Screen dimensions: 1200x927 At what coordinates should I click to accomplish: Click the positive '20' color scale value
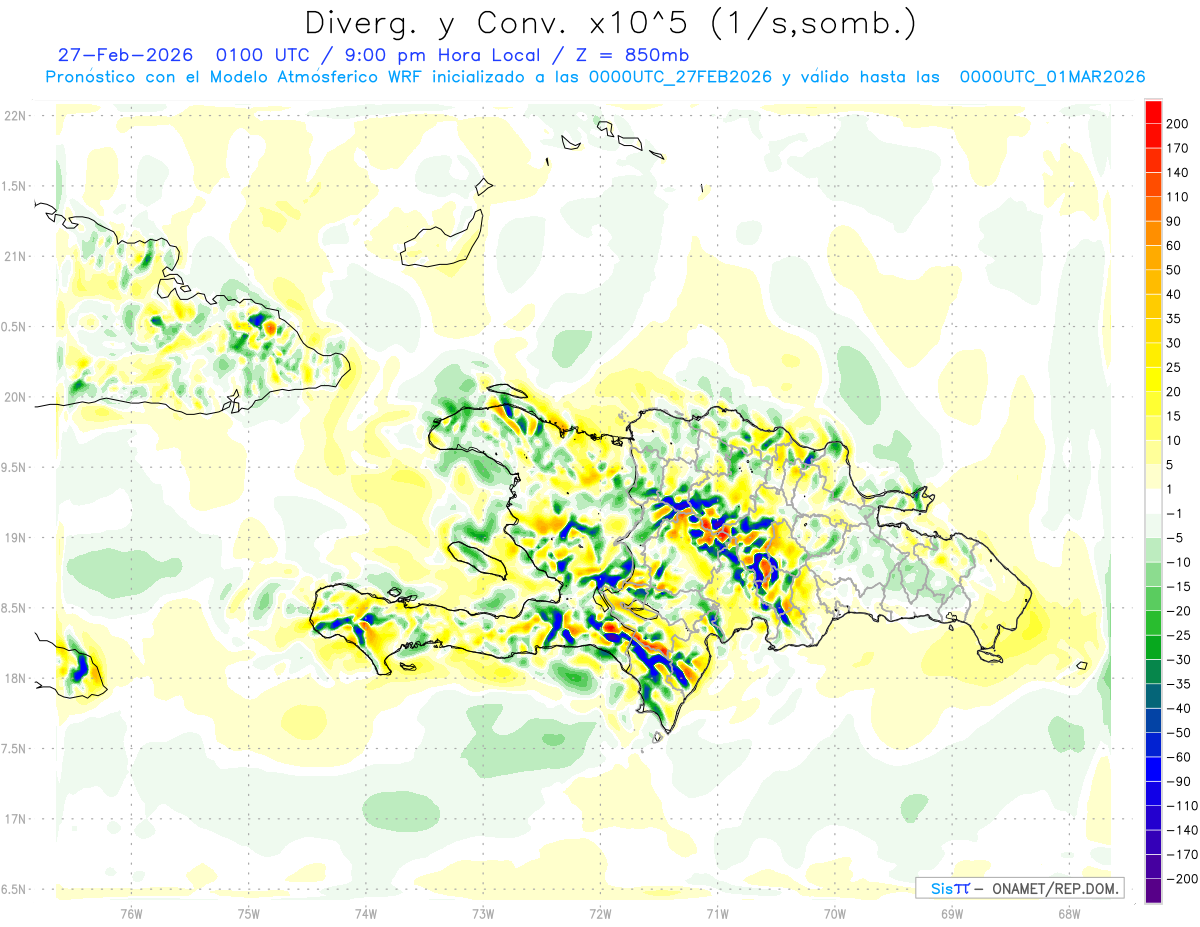tap(1175, 392)
